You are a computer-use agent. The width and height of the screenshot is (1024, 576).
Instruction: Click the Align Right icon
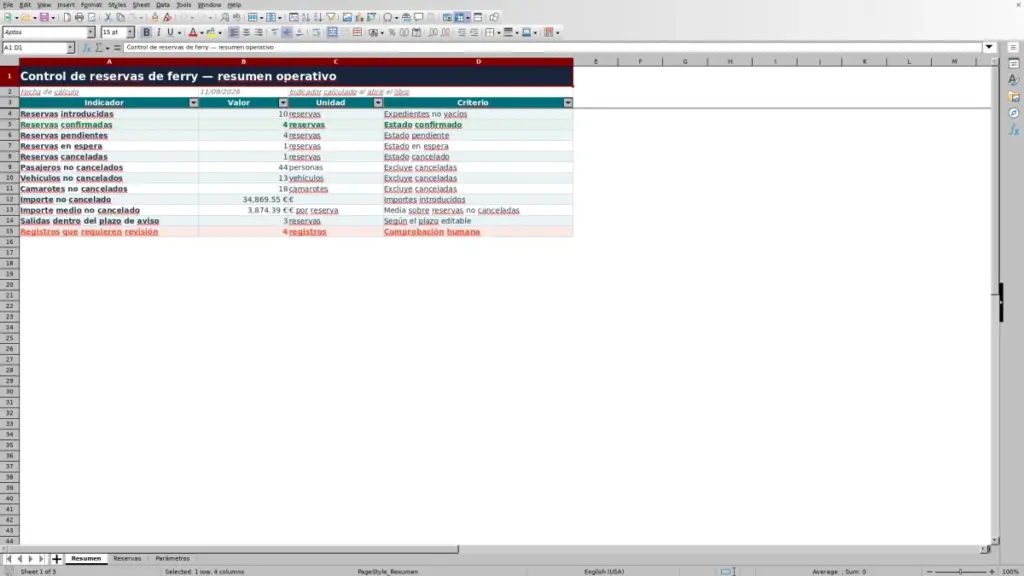coord(259,33)
